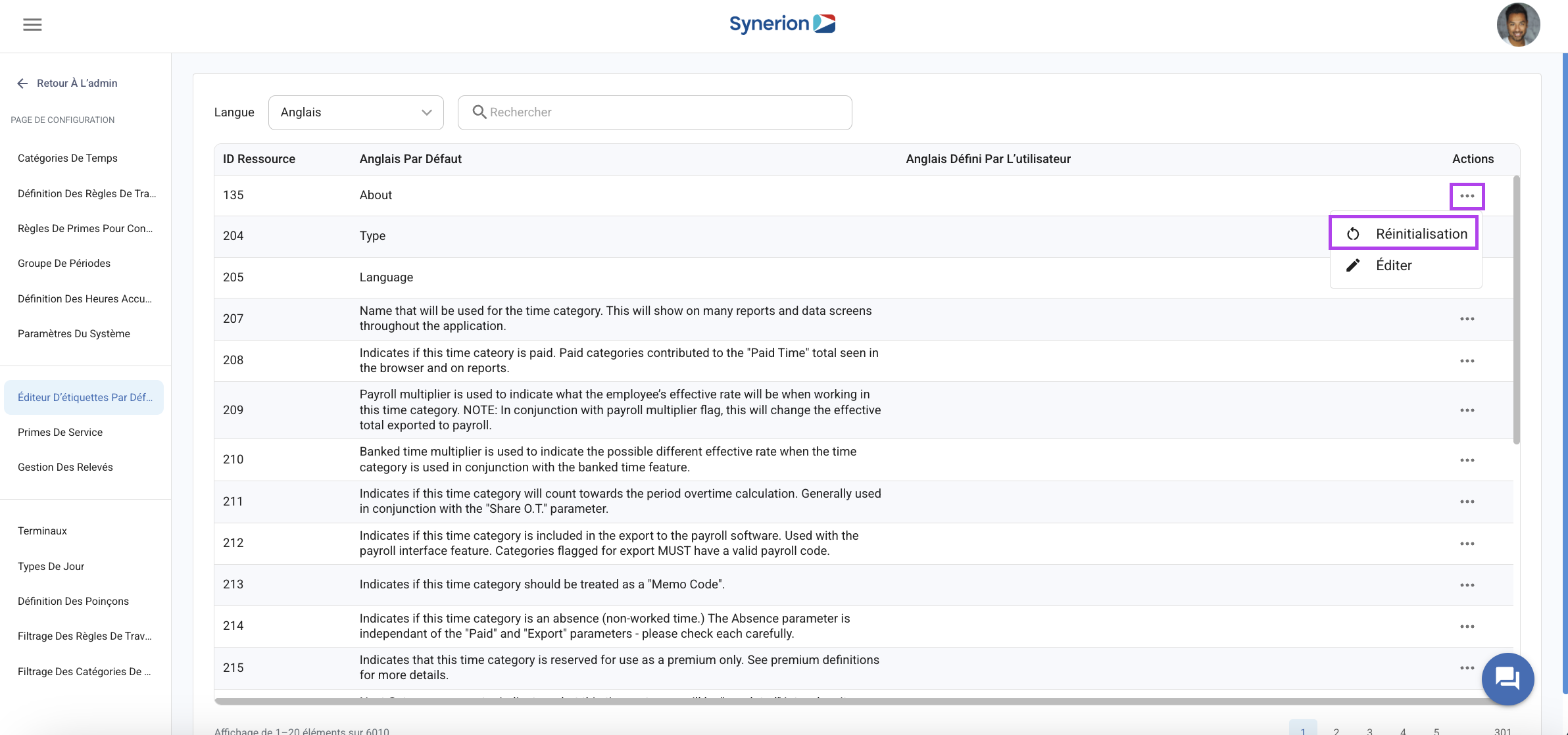Image resolution: width=1568 pixels, height=735 pixels.
Task: Open Définition Des Heures Accu... page
Action: coord(85,299)
